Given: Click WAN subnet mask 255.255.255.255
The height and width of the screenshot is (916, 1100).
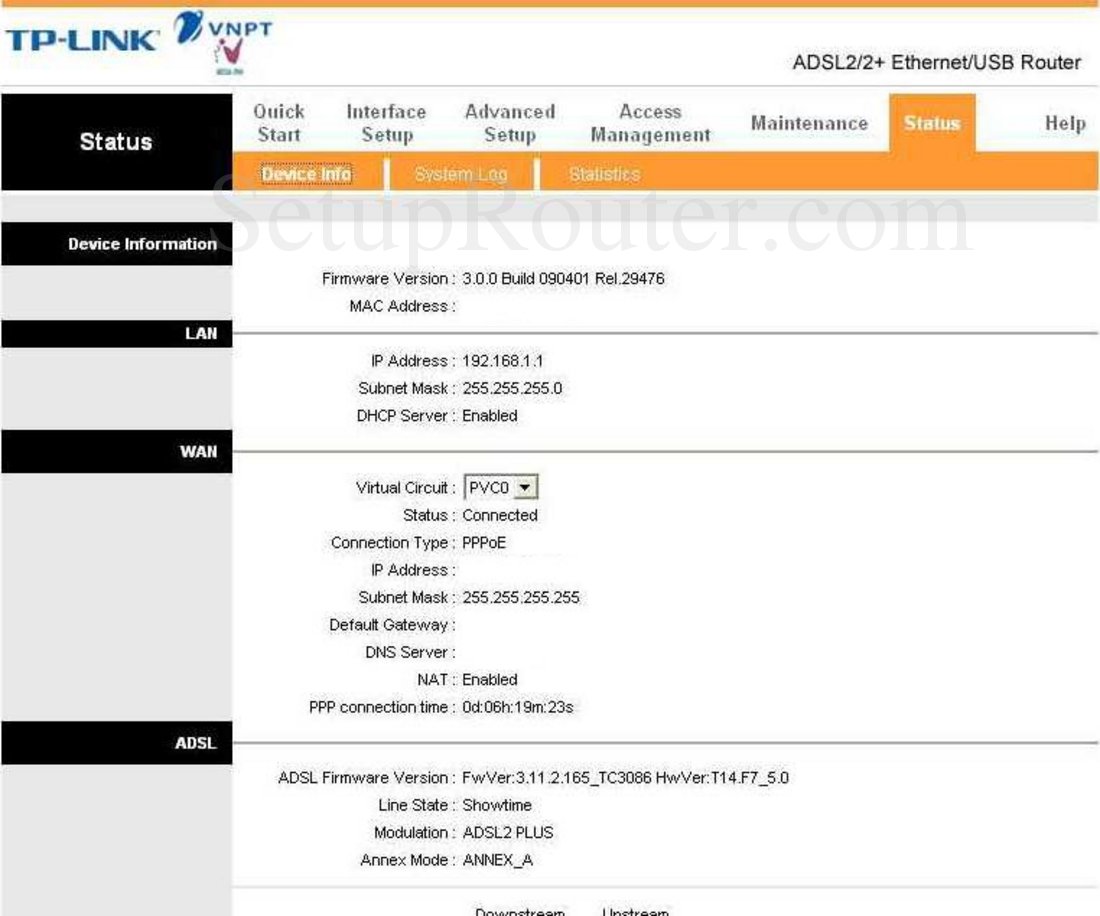Looking at the screenshot, I should tap(521, 597).
